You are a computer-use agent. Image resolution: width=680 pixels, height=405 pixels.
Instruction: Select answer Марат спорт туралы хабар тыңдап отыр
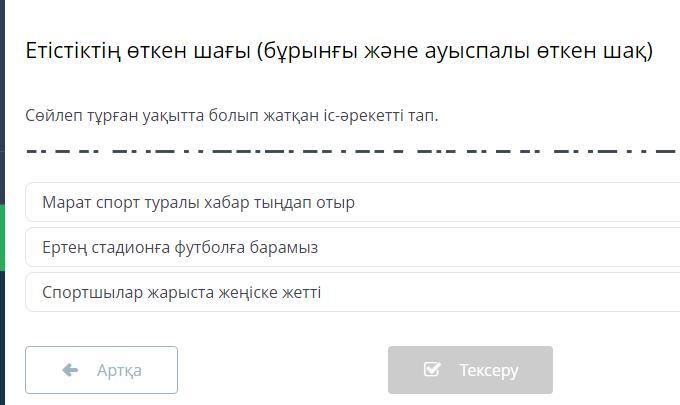click(198, 202)
